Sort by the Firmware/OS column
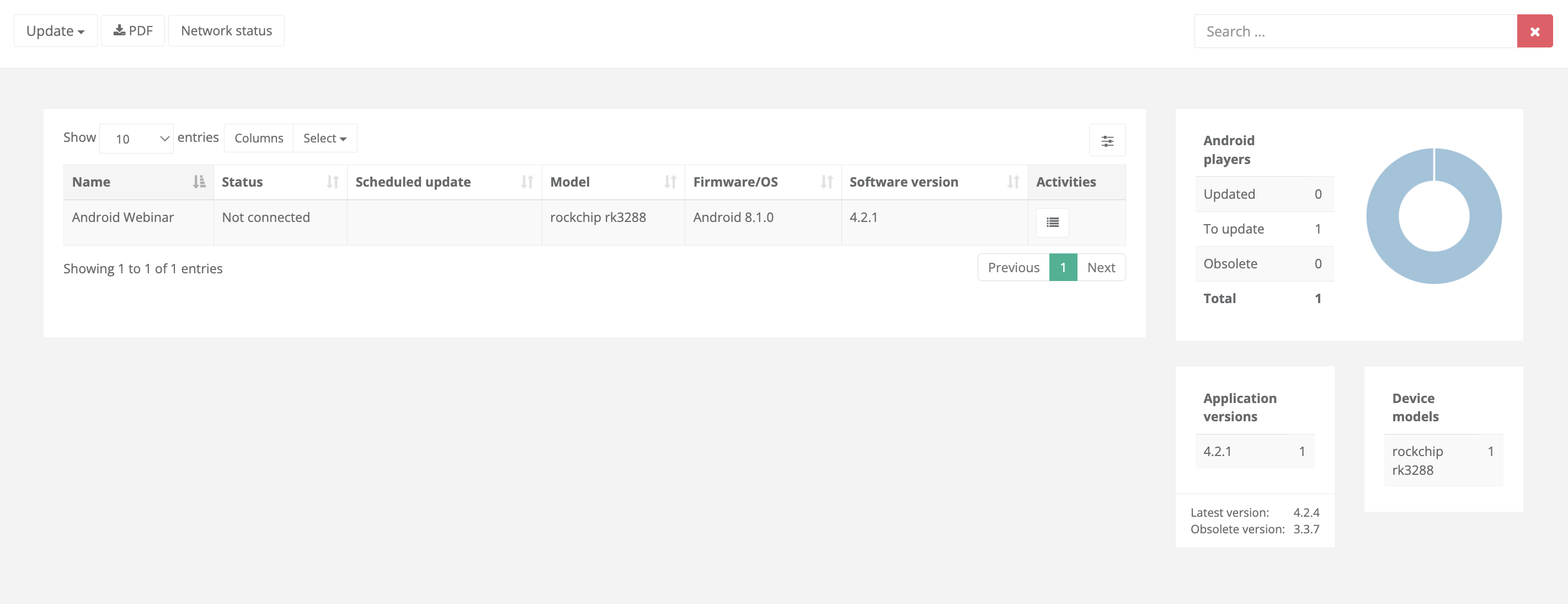This screenshot has height=604, width=1568. tap(762, 182)
